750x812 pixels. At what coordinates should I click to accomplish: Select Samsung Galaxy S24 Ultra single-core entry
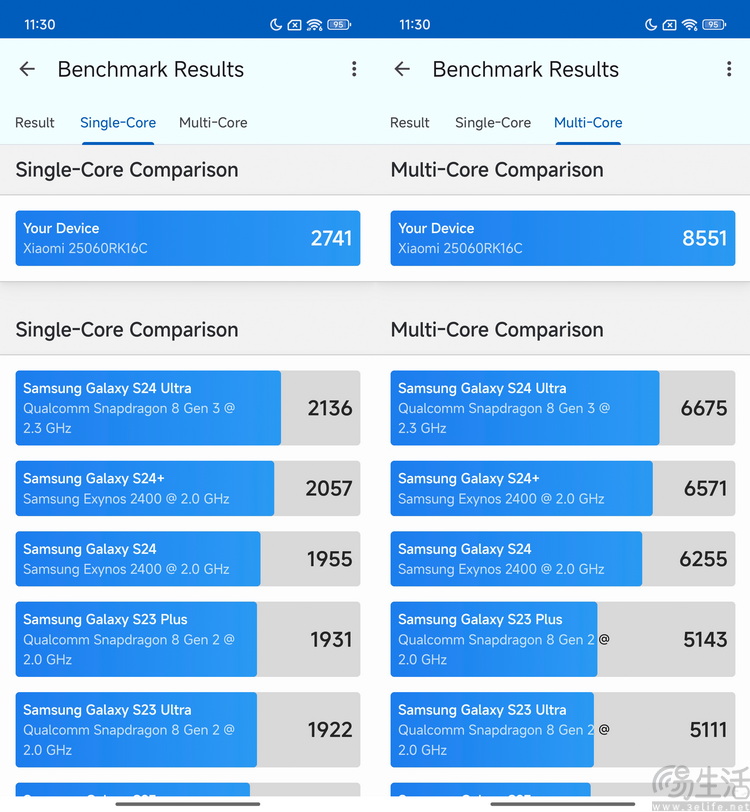click(x=188, y=408)
